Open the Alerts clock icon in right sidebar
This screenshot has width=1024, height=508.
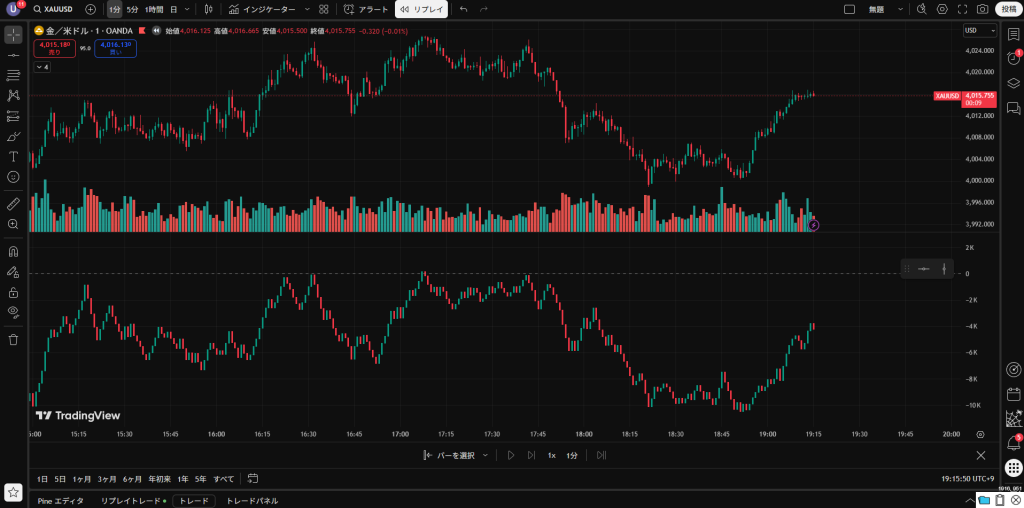coord(1014,57)
